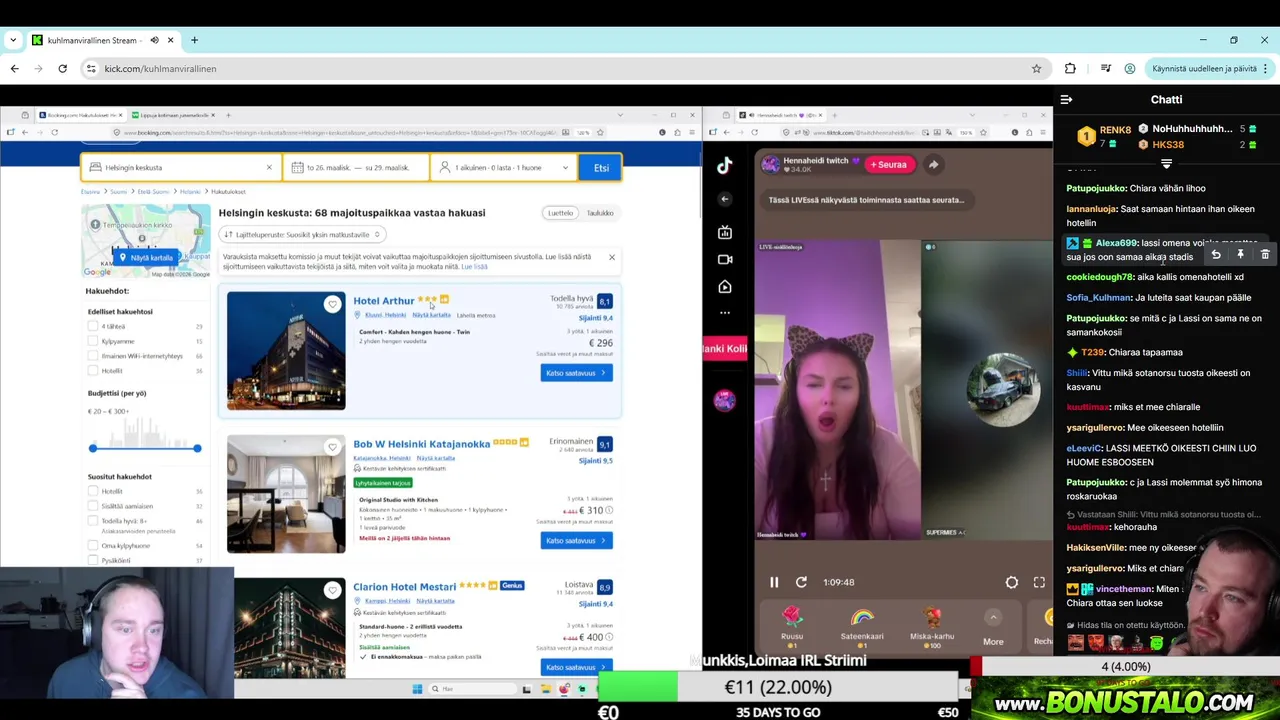Check Oma kylpyhuone filter
This screenshot has width=1280, height=720.
[93, 545]
